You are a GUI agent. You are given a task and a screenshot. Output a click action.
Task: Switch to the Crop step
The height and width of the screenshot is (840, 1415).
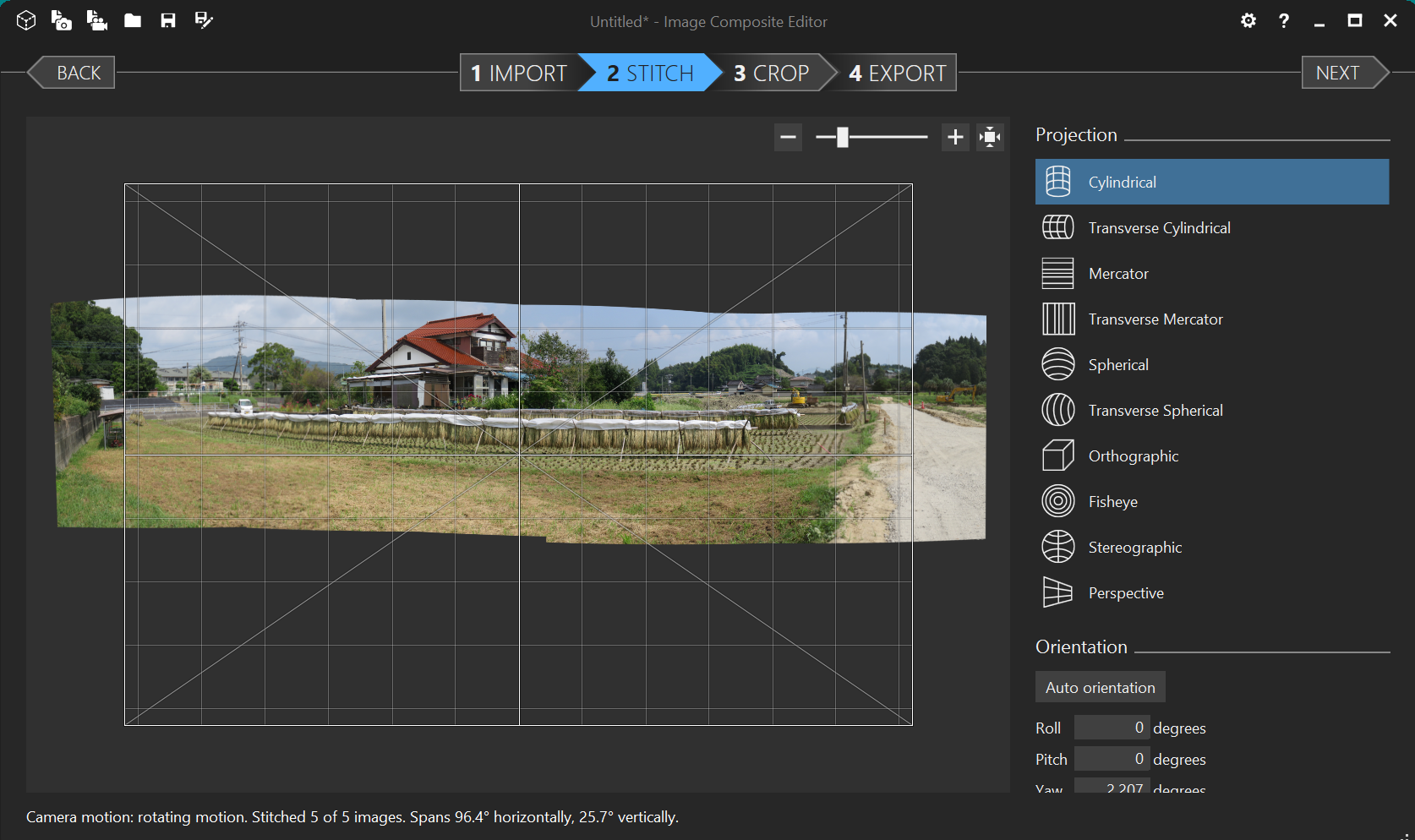[771, 73]
